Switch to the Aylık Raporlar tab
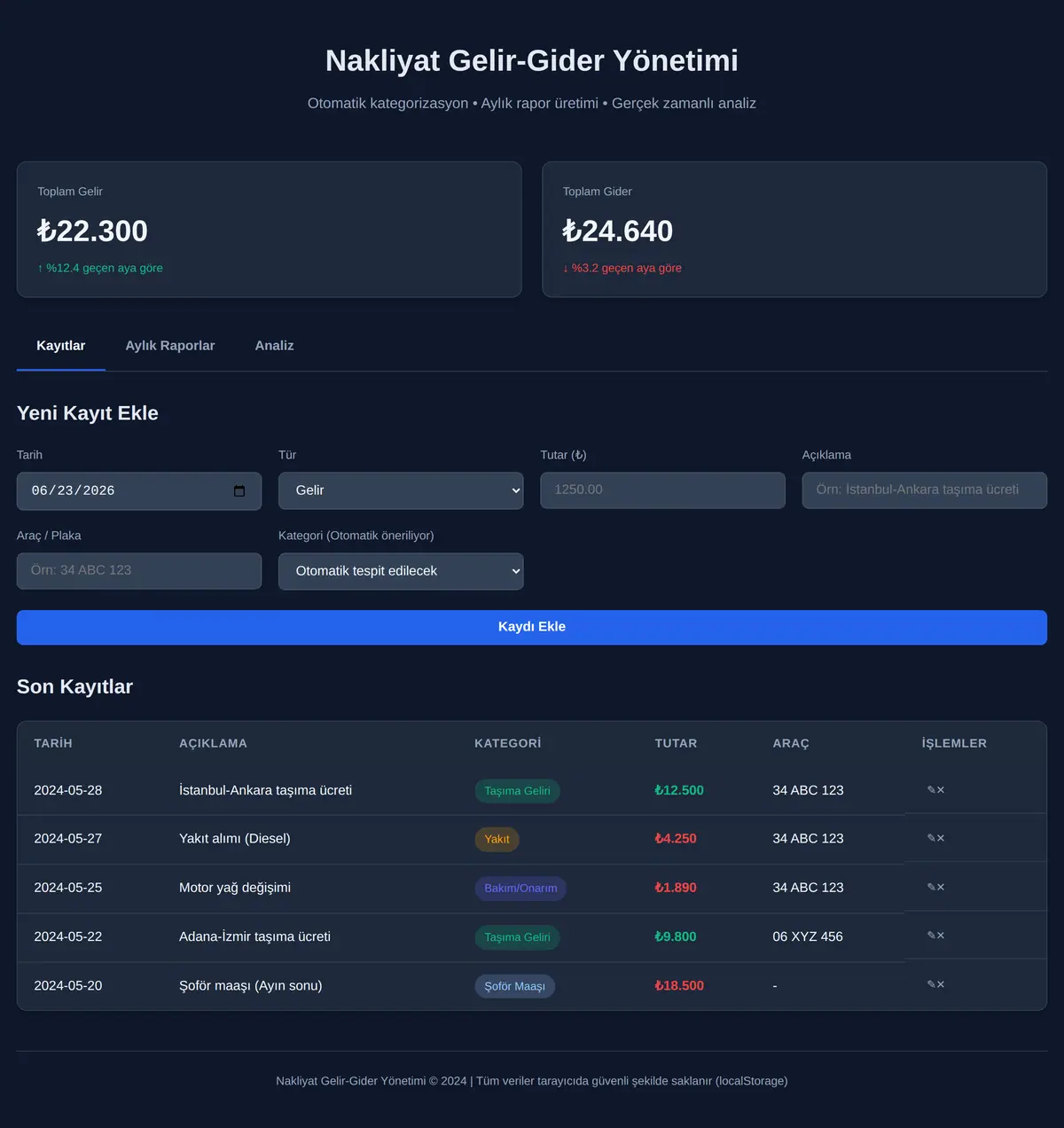This screenshot has height=1128, width=1064. tap(170, 346)
